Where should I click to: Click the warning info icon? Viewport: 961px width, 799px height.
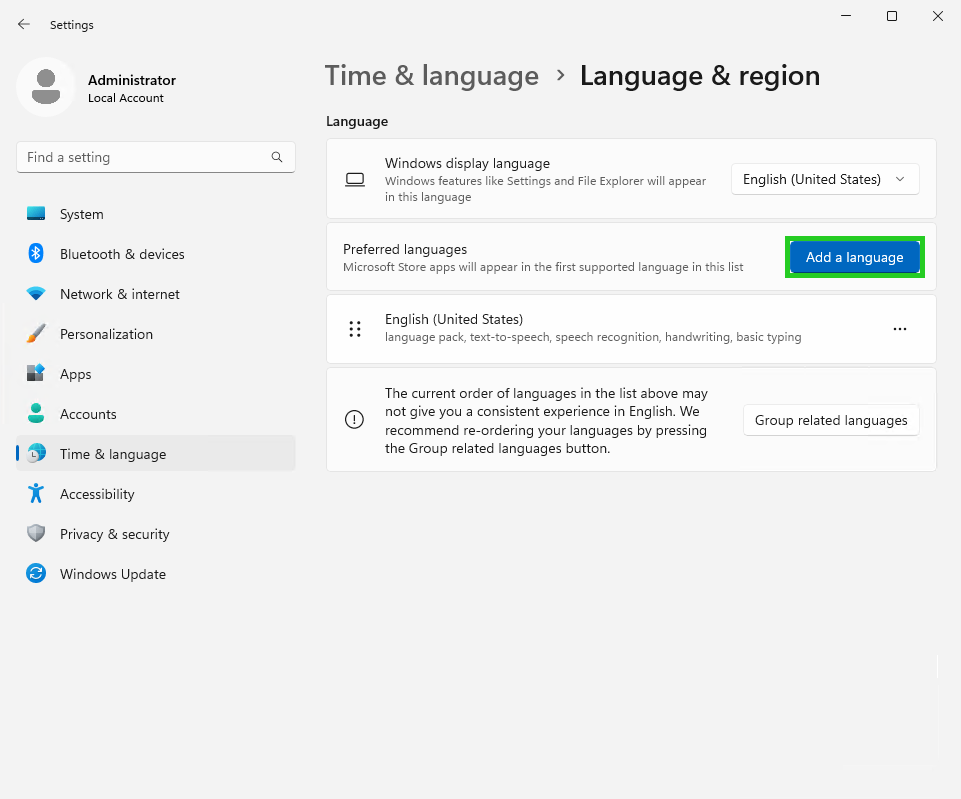coord(354,420)
